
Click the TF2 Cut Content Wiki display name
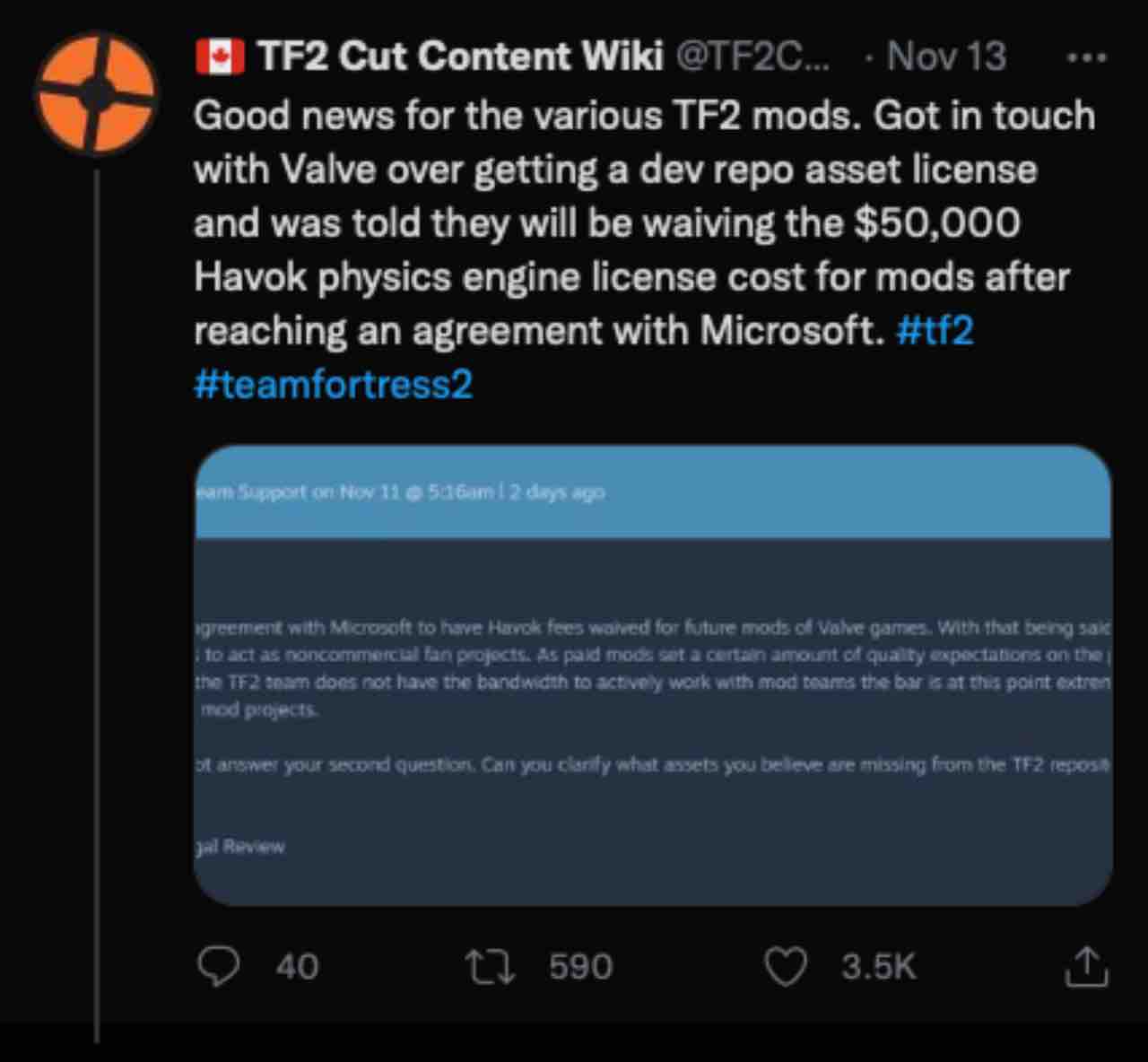(x=460, y=57)
